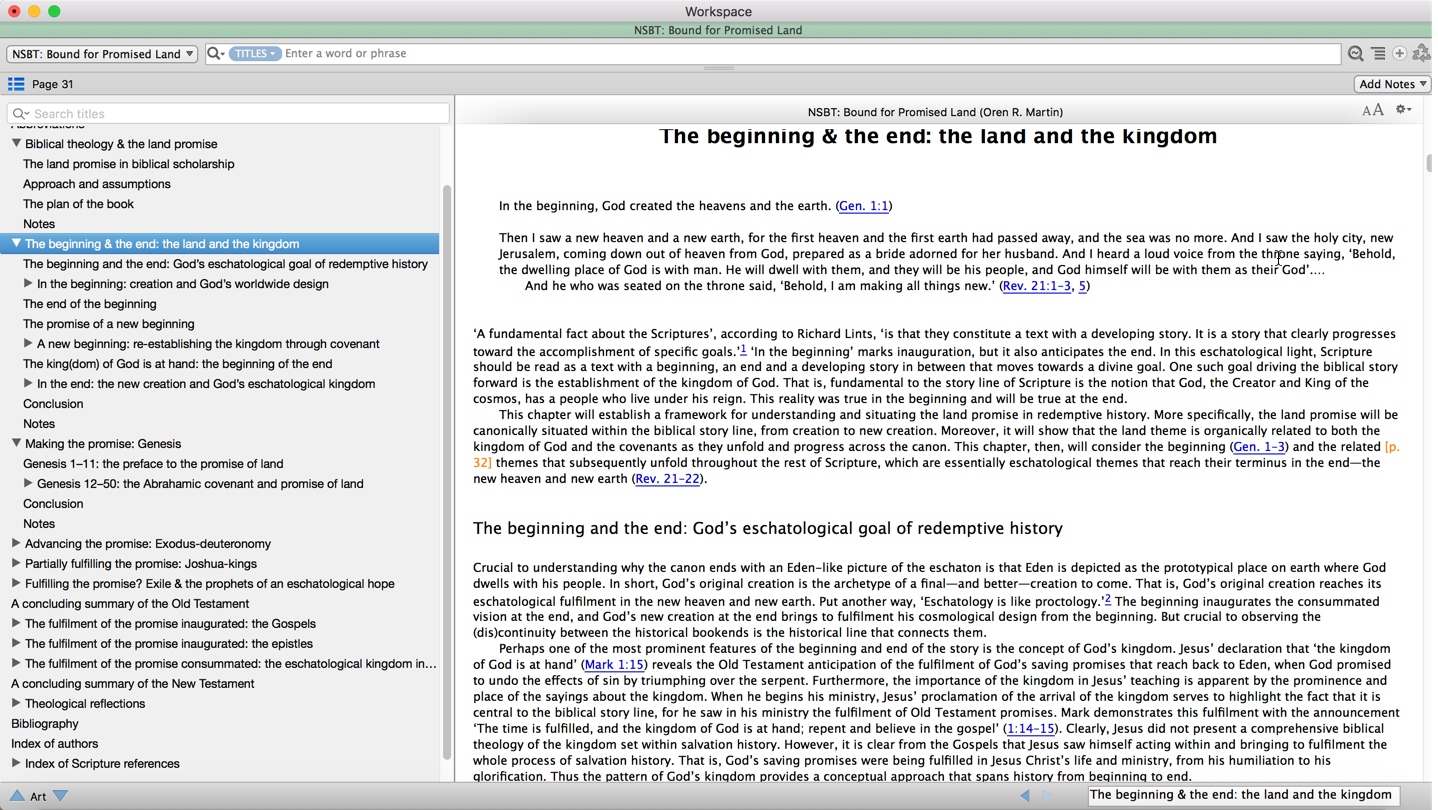Go back with the left history arrow

point(1025,796)
